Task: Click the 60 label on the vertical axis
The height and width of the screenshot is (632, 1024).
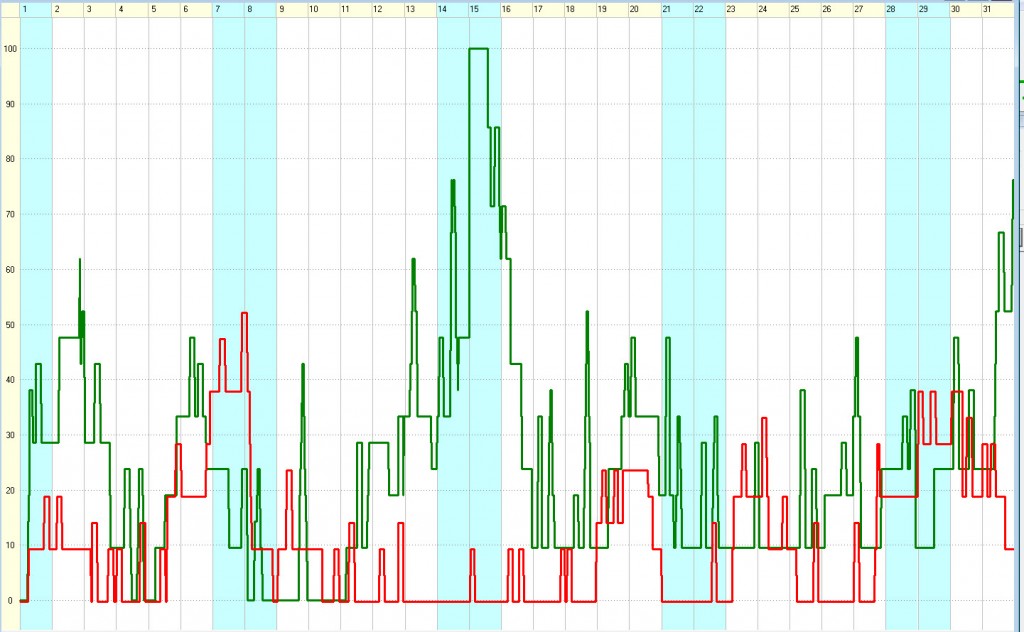Action: pyautogui.click(x=10, y=270)
